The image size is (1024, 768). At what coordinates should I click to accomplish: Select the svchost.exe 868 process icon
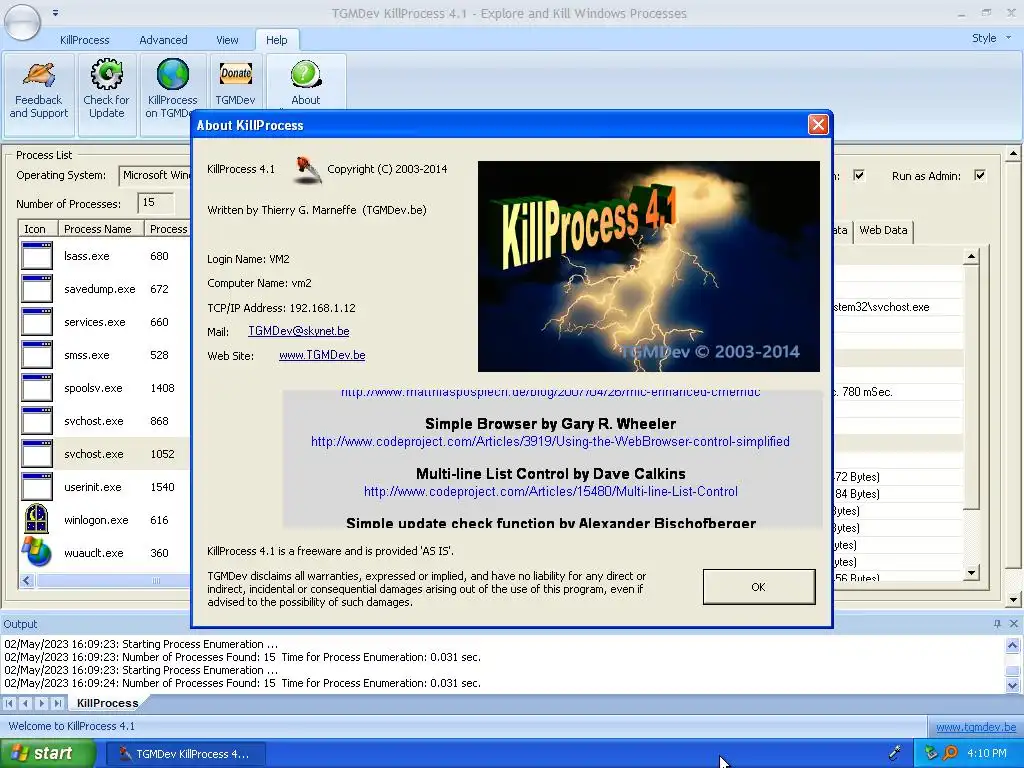37,421
